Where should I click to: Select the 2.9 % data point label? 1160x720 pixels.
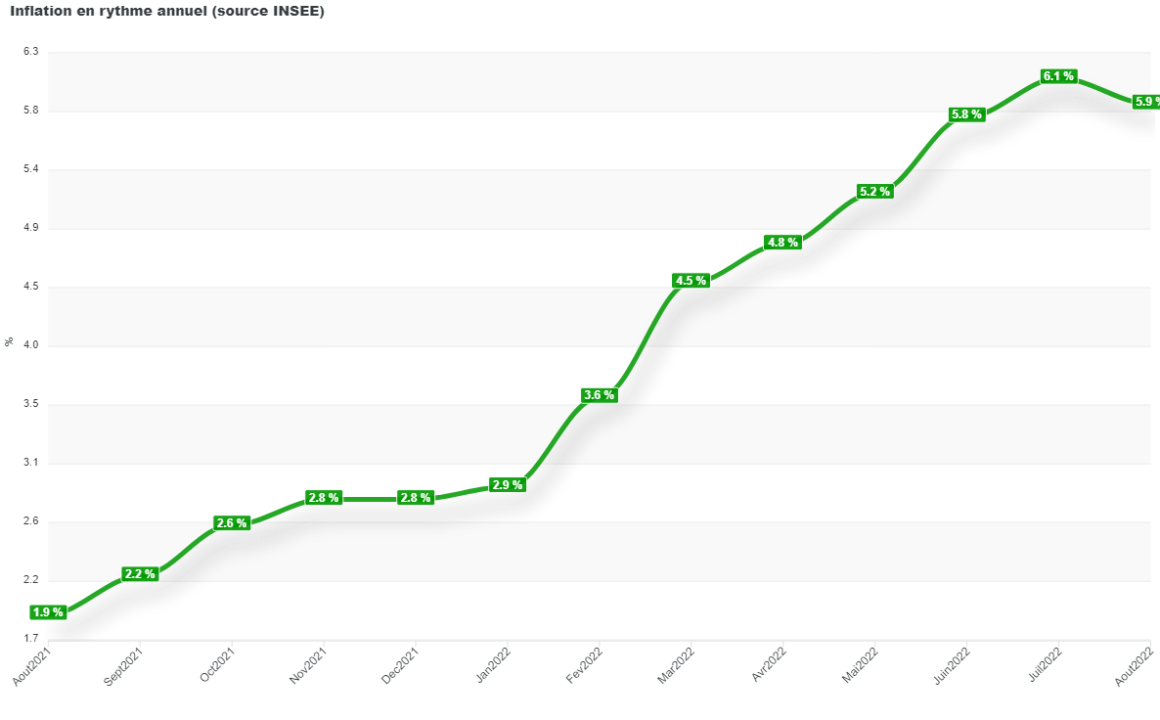(507, 485)
